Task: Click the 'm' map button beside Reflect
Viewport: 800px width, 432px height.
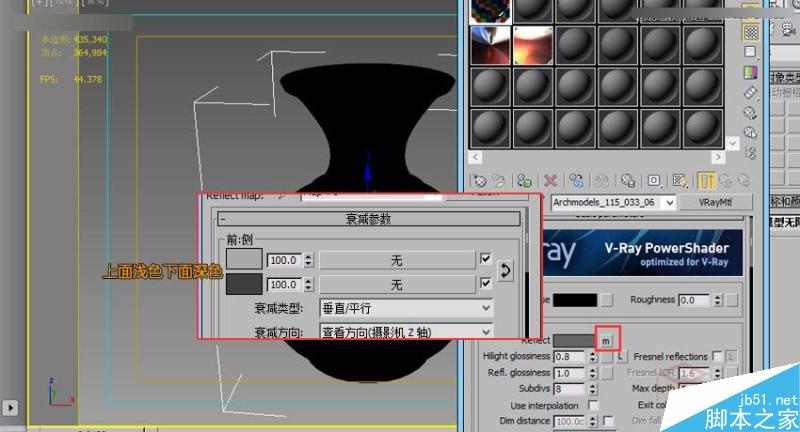Action: click(606, 341)
